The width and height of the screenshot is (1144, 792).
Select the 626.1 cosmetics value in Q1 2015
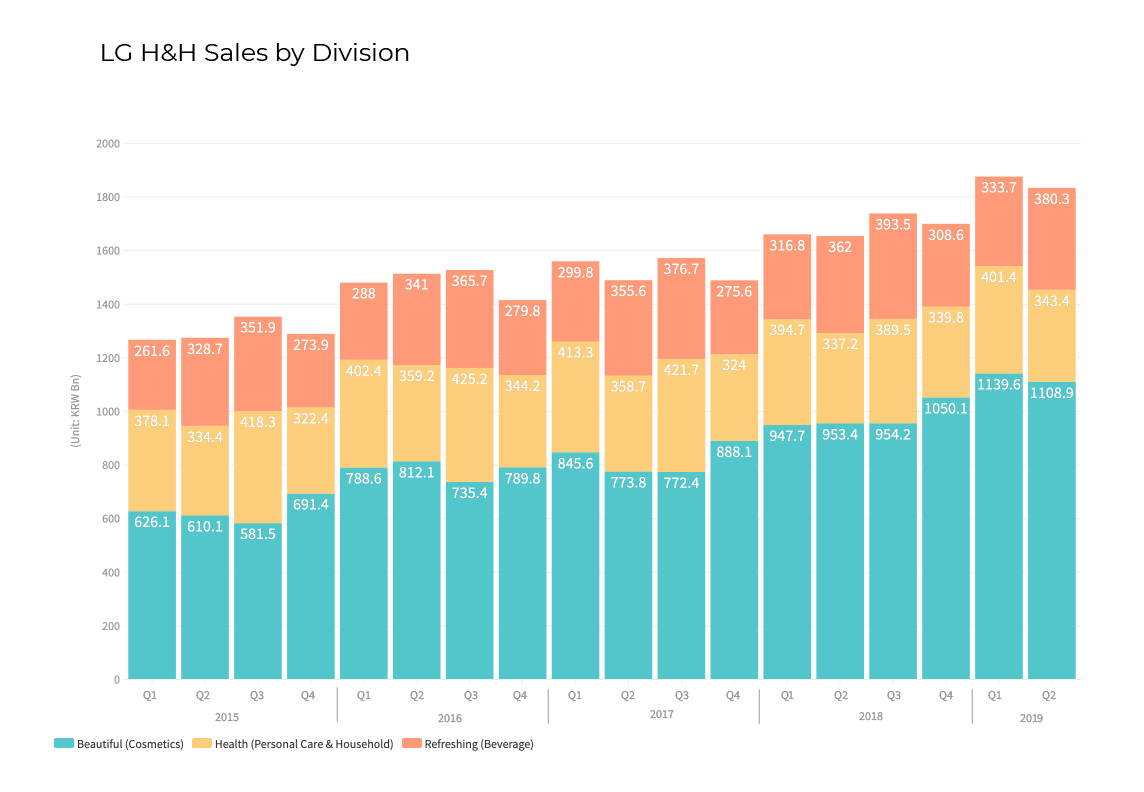pos(152,522)
